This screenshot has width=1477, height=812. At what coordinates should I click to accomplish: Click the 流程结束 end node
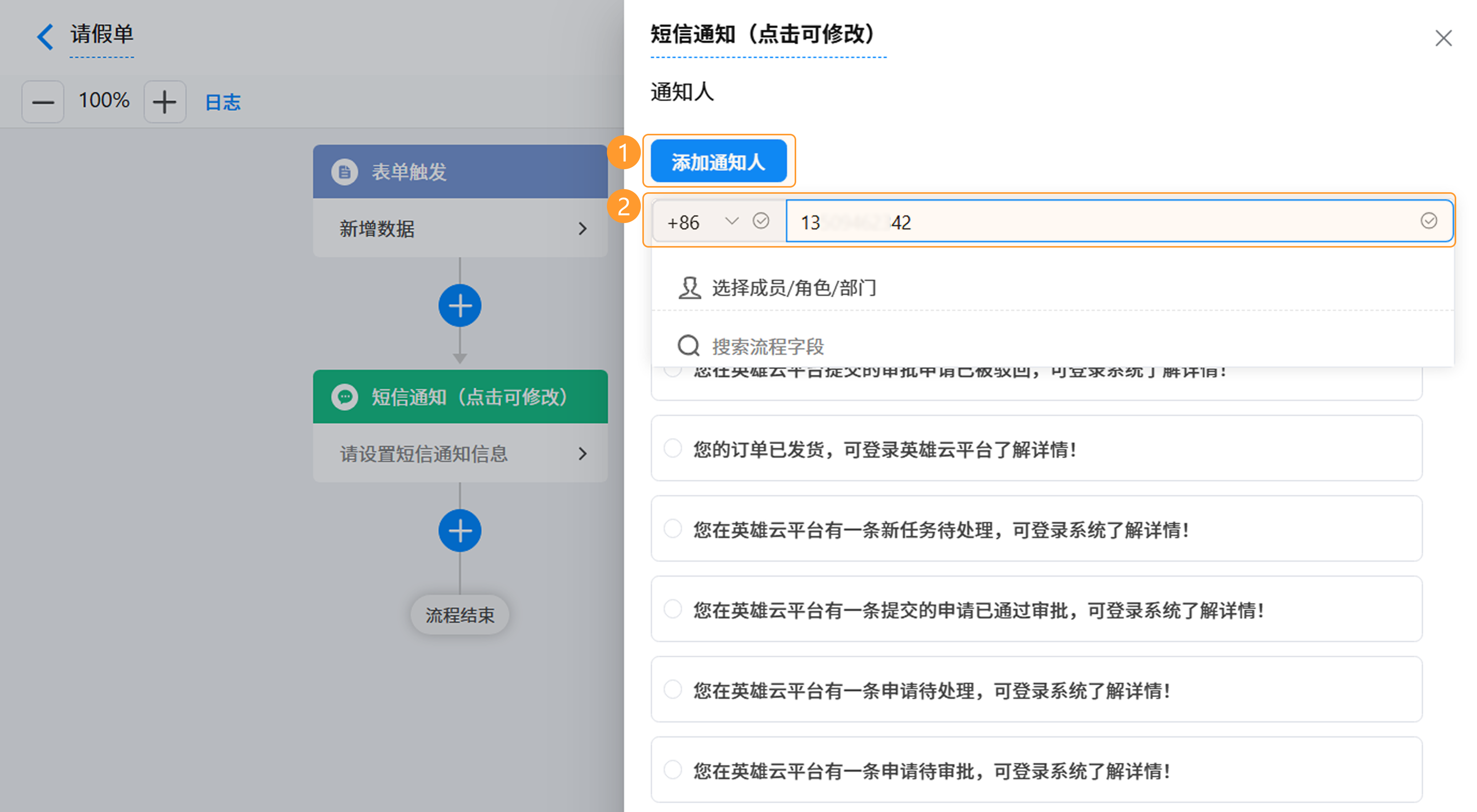[x=460, y=615]
